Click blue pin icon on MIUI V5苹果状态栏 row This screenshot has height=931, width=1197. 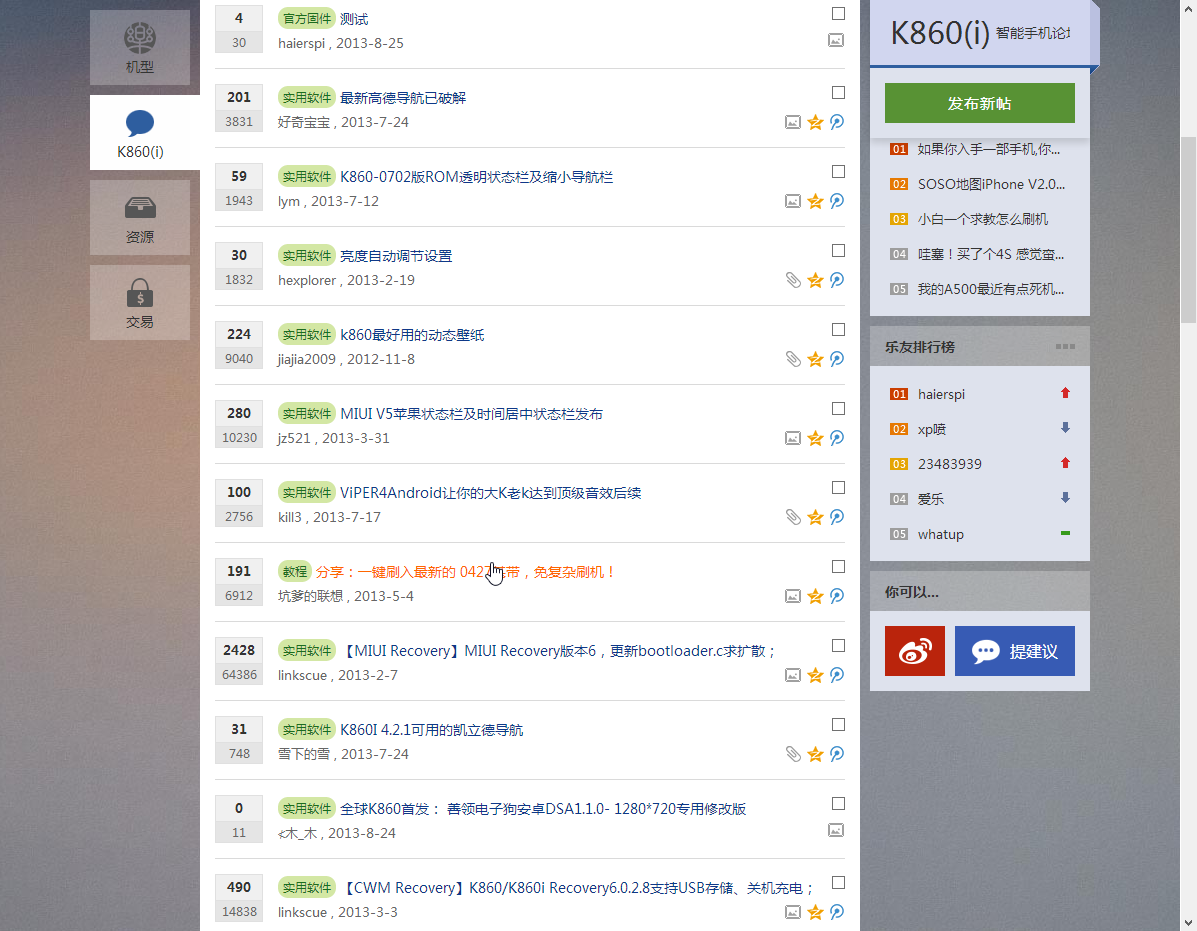[837, 438]
